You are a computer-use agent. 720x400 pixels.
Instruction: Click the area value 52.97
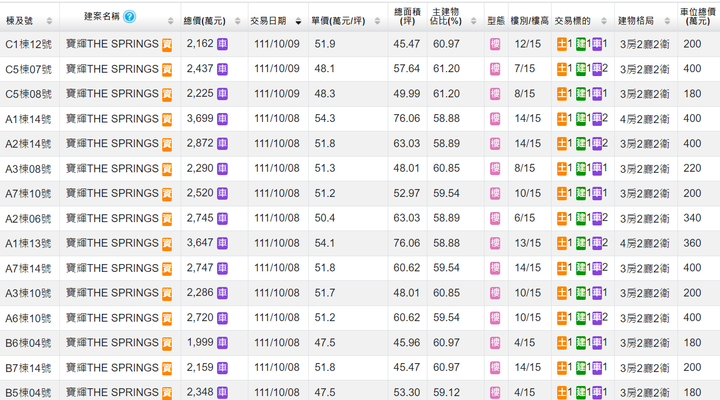point(406,193)
